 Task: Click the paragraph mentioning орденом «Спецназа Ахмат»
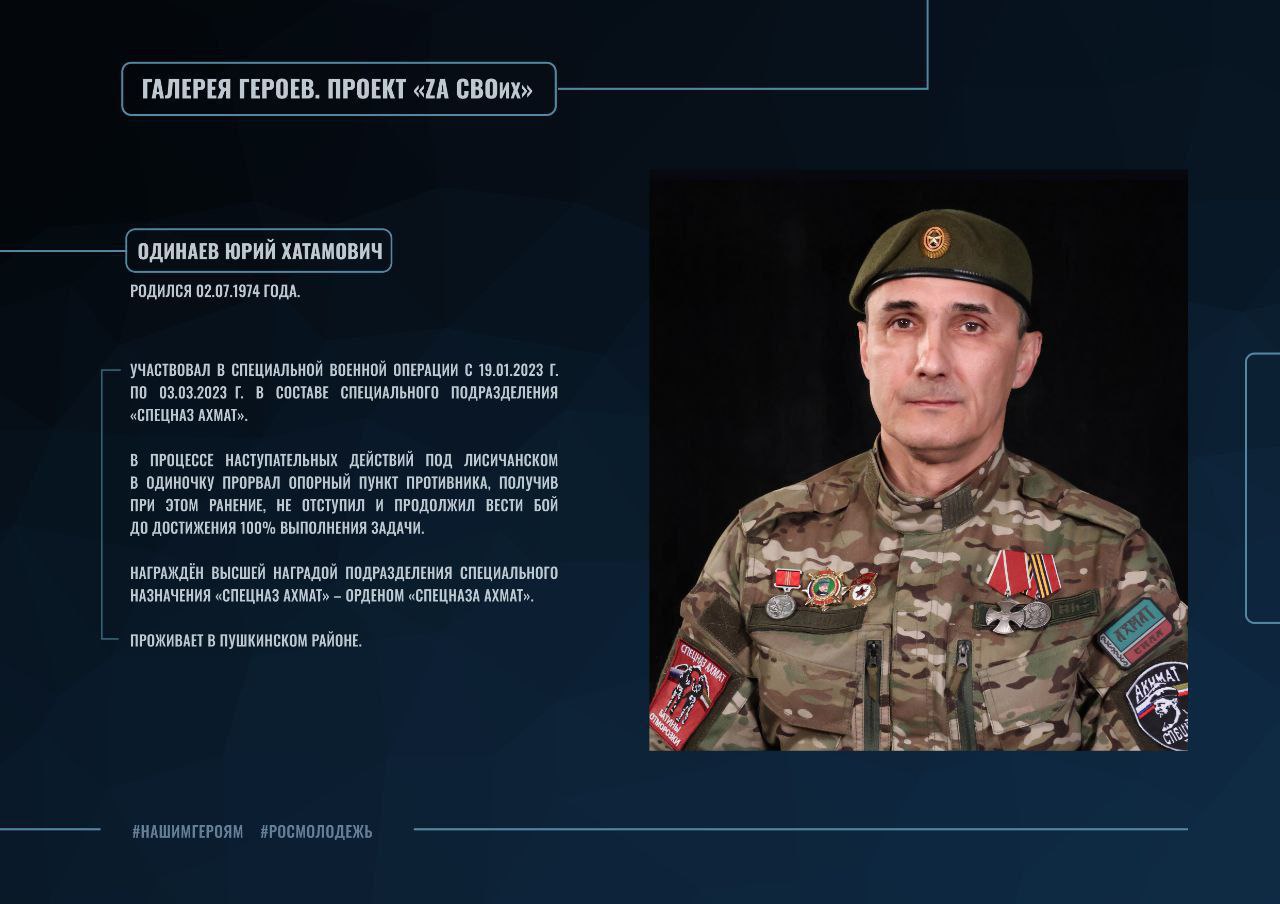[344, 584]
